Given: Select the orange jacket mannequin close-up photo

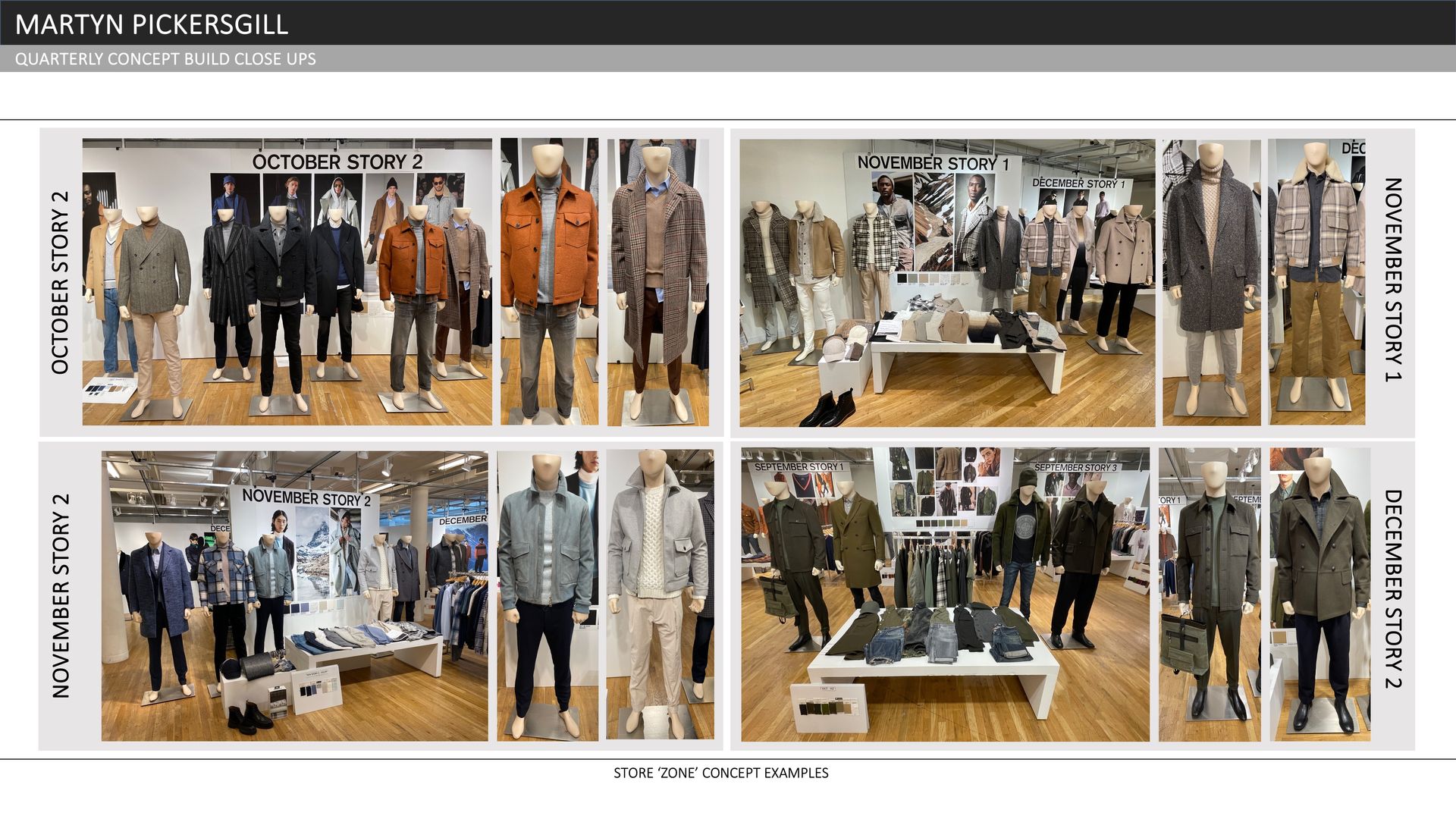Looking at the screenshot, I should pos(549,281).
